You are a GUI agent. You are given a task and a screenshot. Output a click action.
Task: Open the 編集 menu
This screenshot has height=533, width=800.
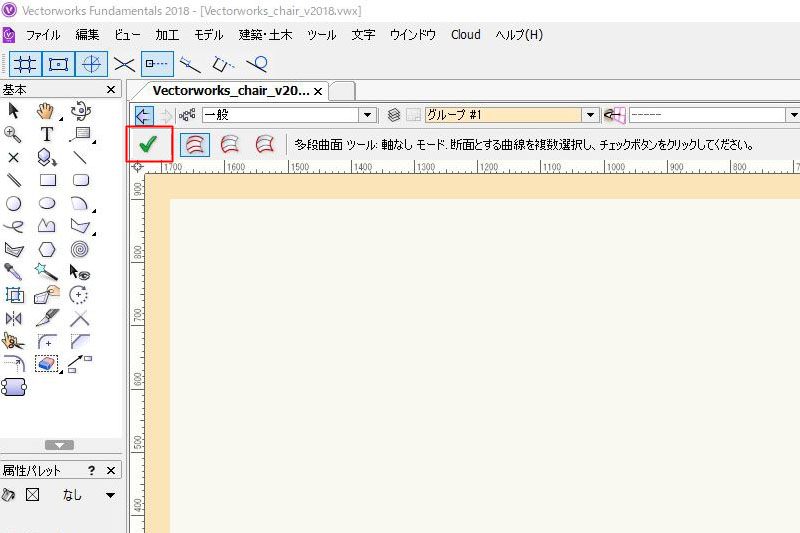(x=87, y=35)
